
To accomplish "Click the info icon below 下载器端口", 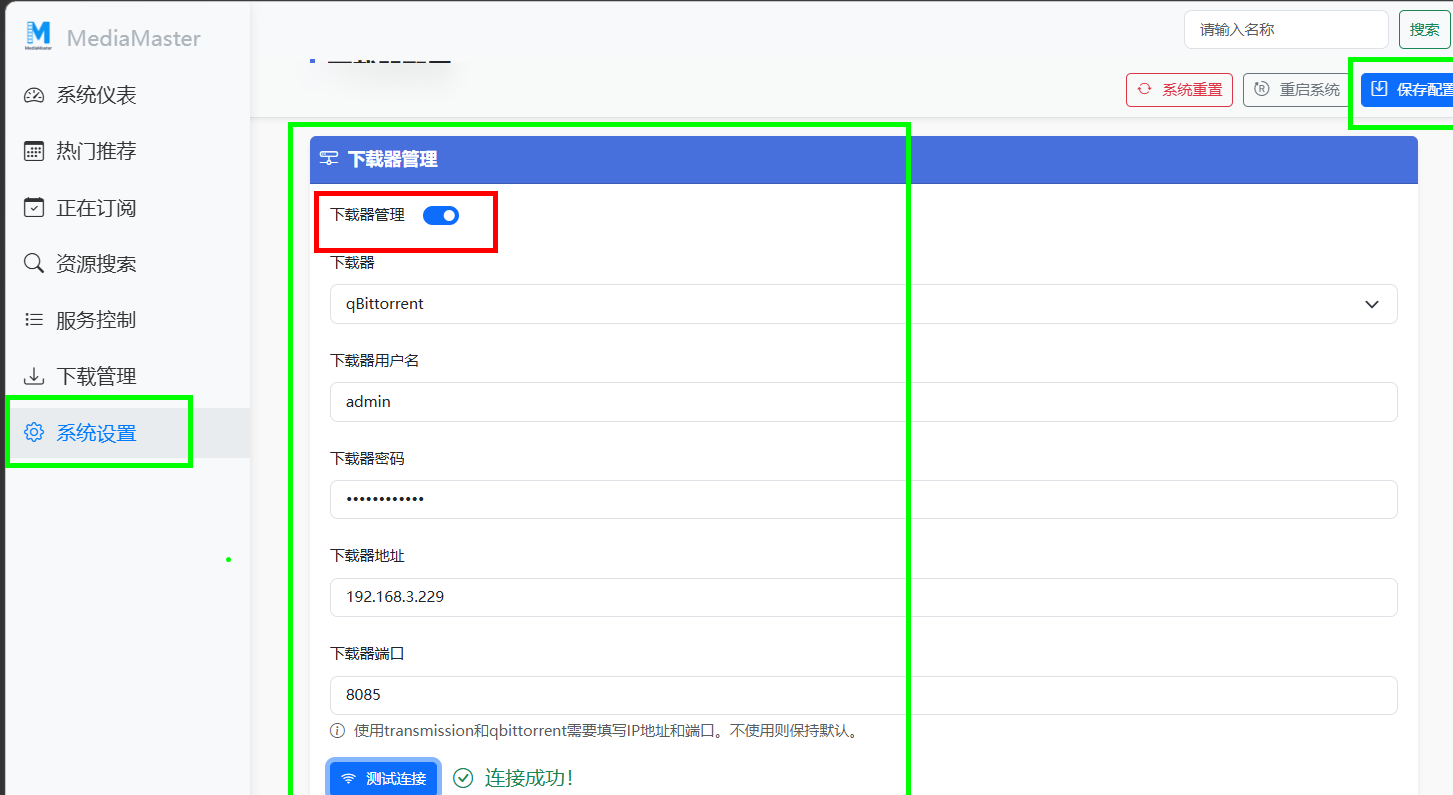I will (x=336, y=730).
